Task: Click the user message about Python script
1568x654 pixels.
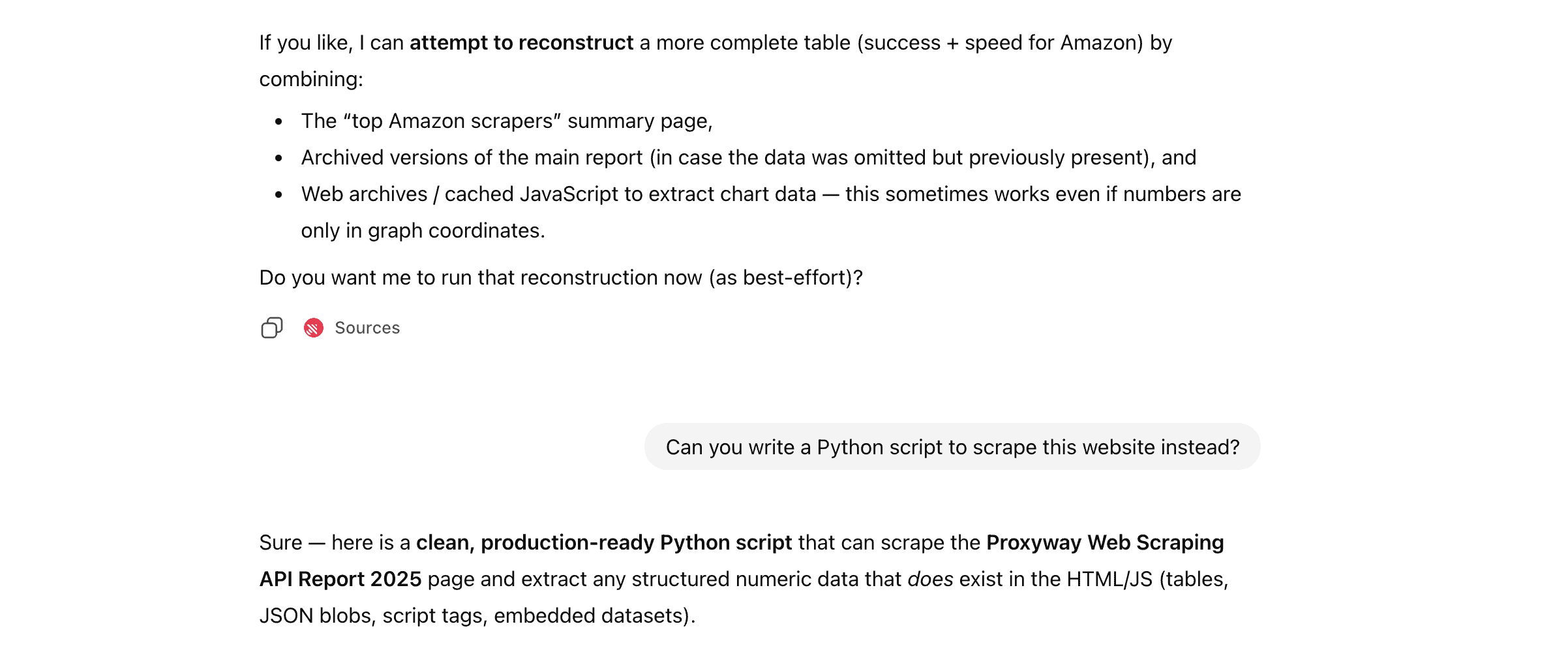Action: (x=952, y=447)
